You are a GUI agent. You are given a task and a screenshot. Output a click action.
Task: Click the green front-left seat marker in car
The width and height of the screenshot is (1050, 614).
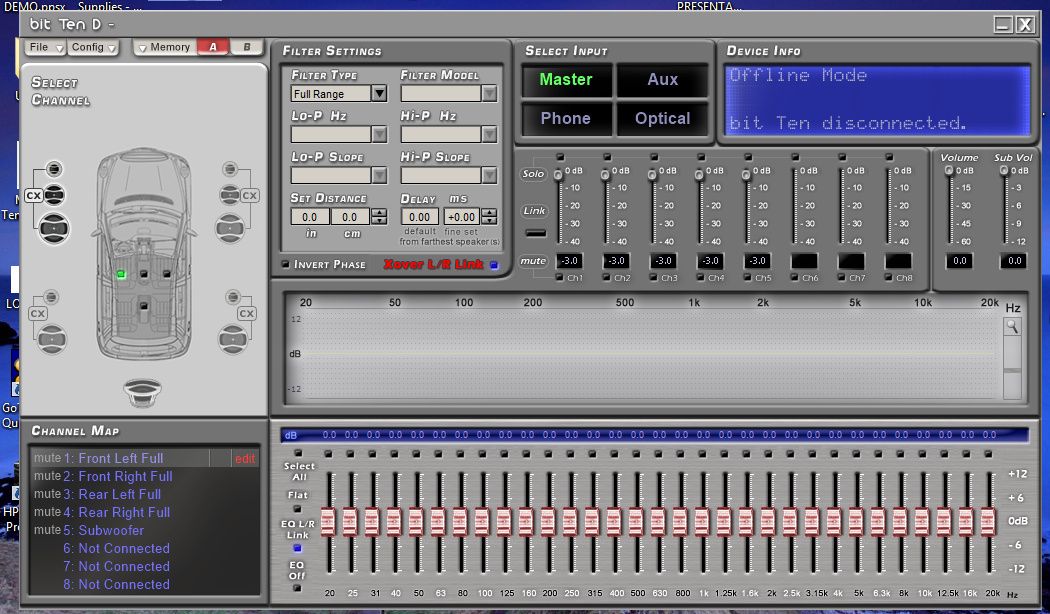coord(120,274)
